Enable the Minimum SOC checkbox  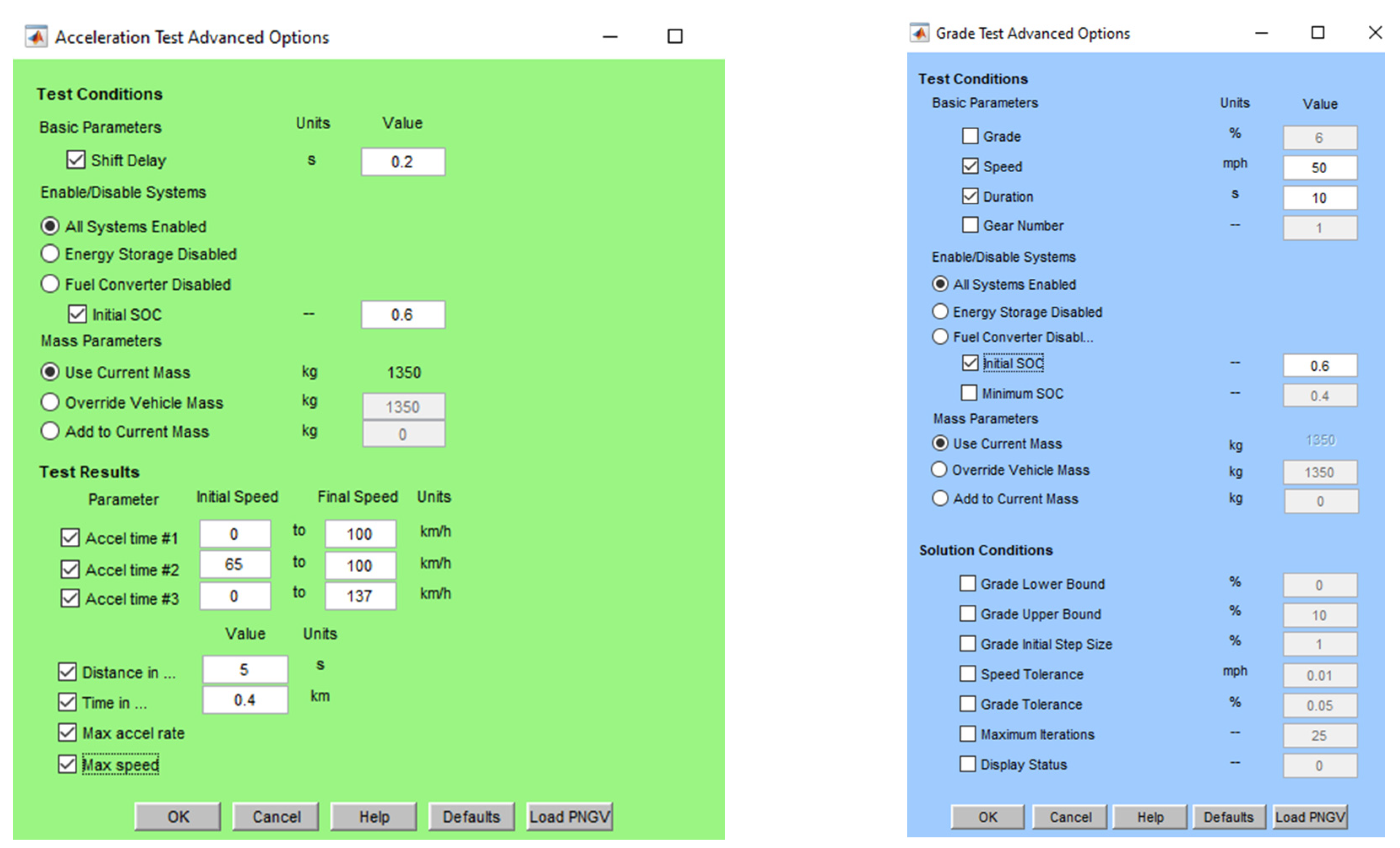click(969, 393)
